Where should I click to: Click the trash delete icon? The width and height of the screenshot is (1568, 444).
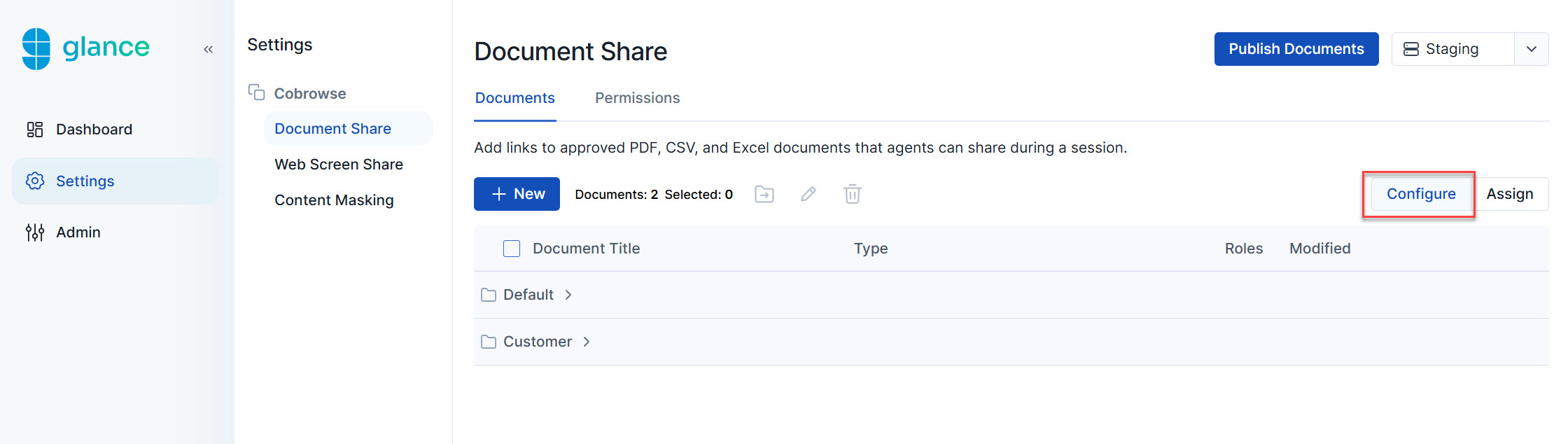pos(852,194)
